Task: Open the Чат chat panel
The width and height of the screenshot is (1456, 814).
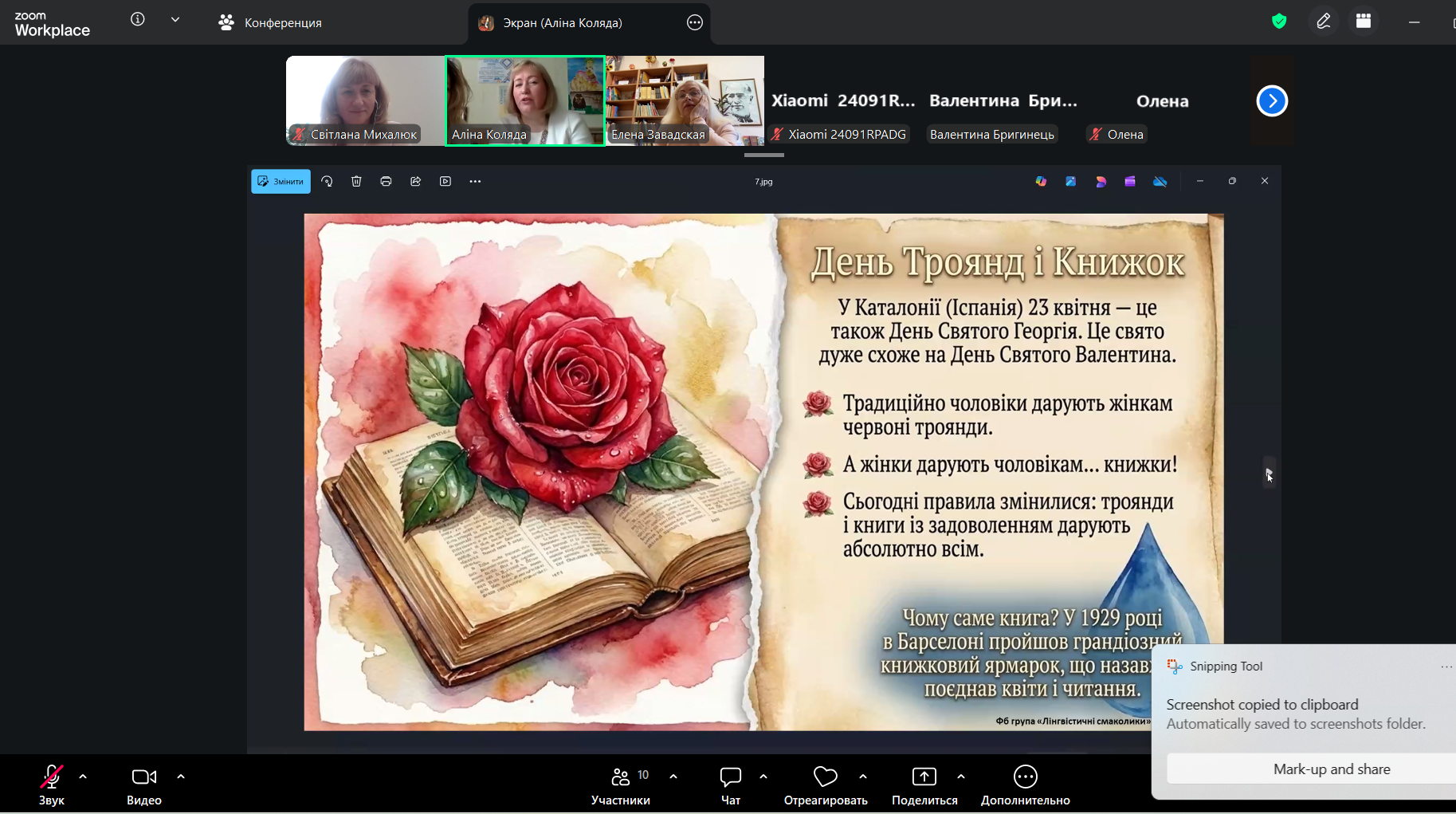Action: [731, 785]
